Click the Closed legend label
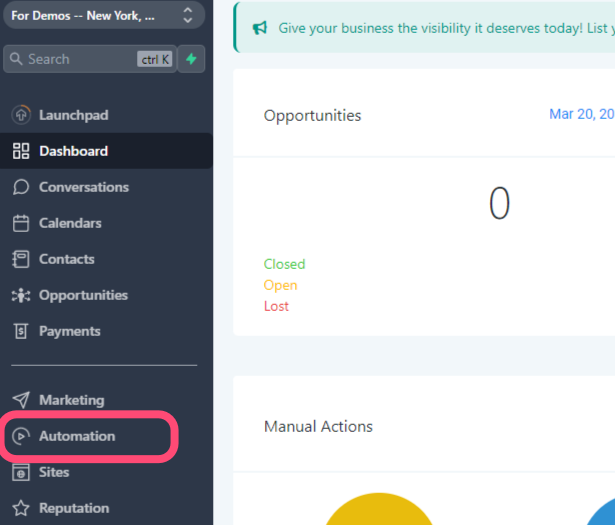Screen dimensions: 615x525 pos(284,264)
